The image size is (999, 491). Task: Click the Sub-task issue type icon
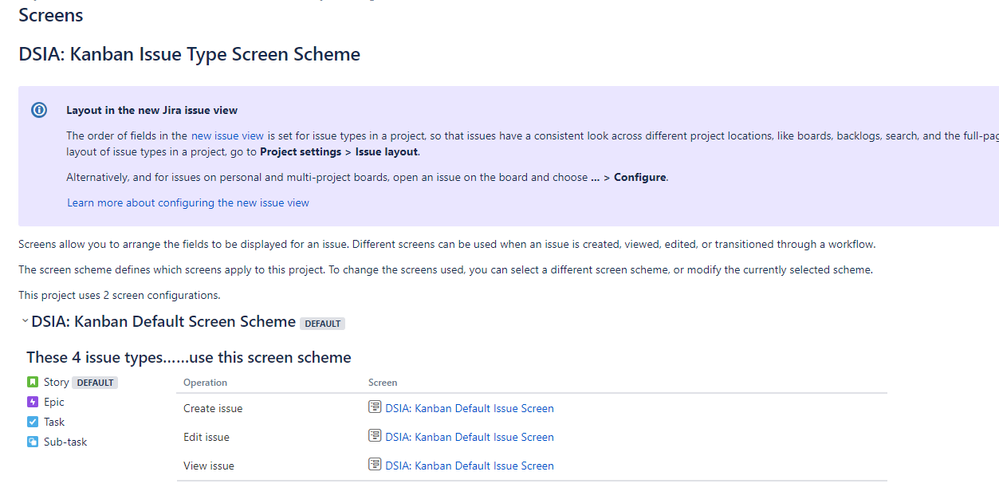point(32,441)
